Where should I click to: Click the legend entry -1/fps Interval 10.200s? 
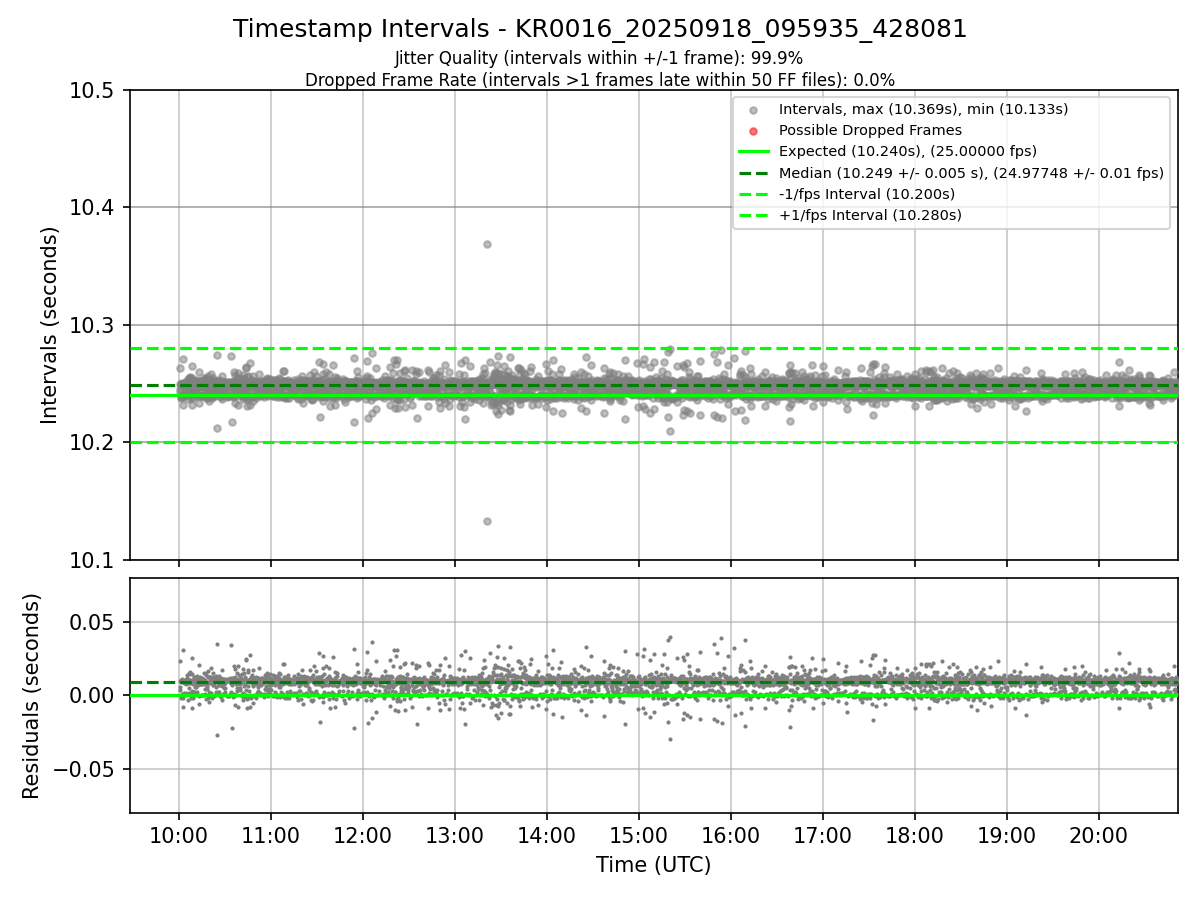(867, 194)
